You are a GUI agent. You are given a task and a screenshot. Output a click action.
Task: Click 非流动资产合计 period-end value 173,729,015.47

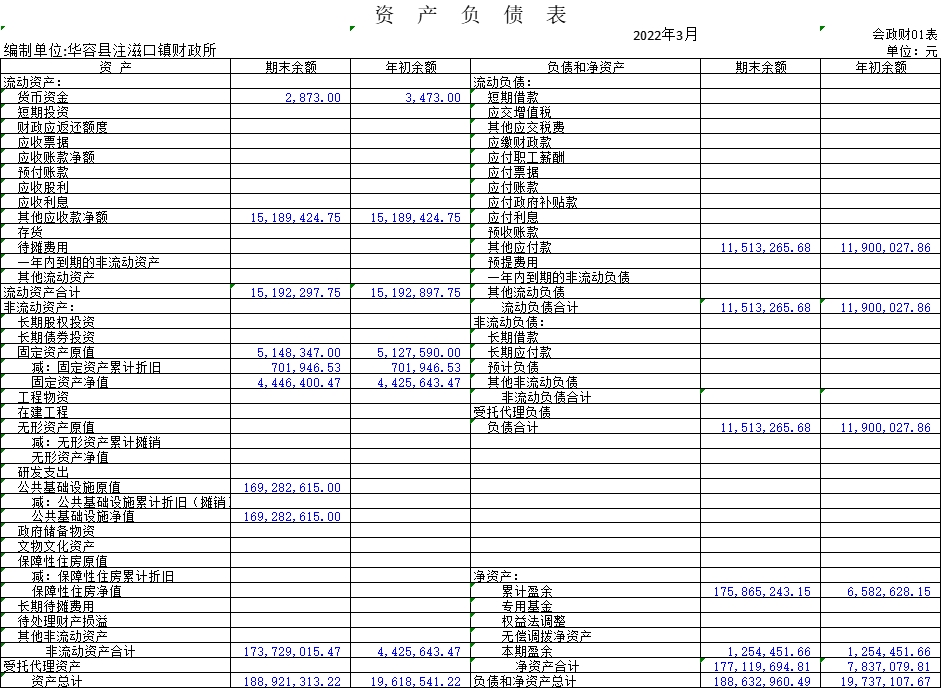292,652
